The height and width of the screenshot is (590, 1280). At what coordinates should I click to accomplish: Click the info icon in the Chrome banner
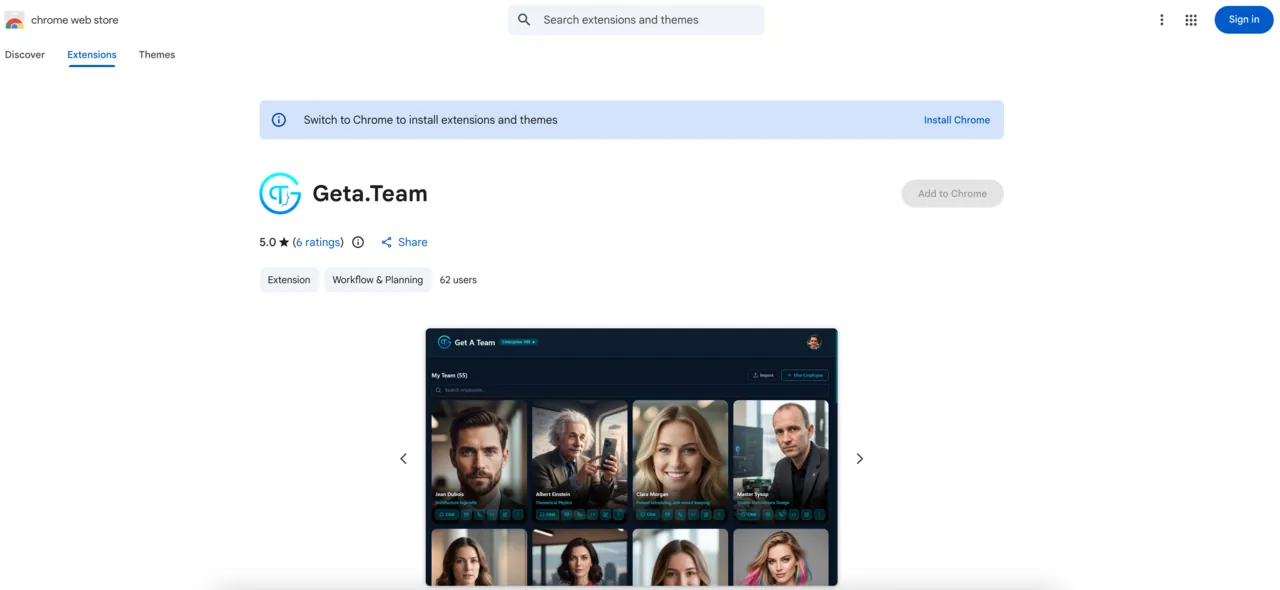coord(279,120)
